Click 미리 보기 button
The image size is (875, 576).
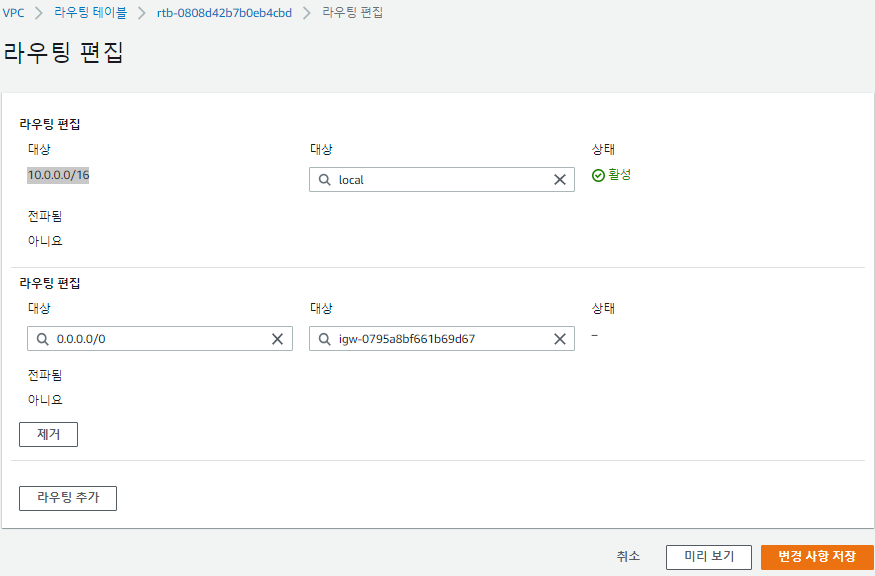tap(709, 557)
